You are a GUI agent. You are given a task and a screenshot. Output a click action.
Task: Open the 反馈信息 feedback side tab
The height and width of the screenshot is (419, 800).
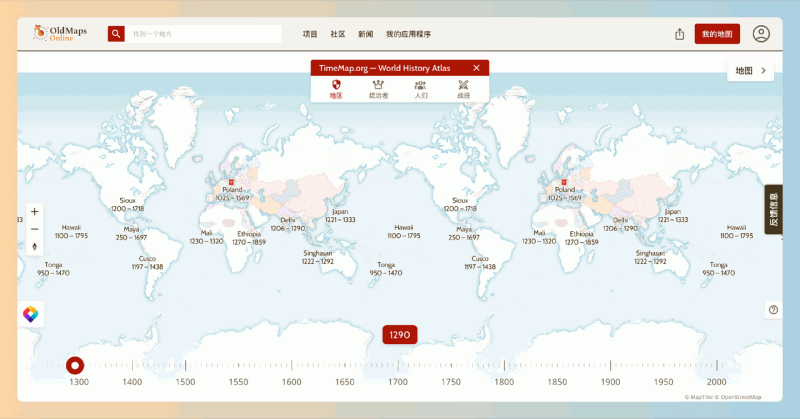(x=773, y=209)
